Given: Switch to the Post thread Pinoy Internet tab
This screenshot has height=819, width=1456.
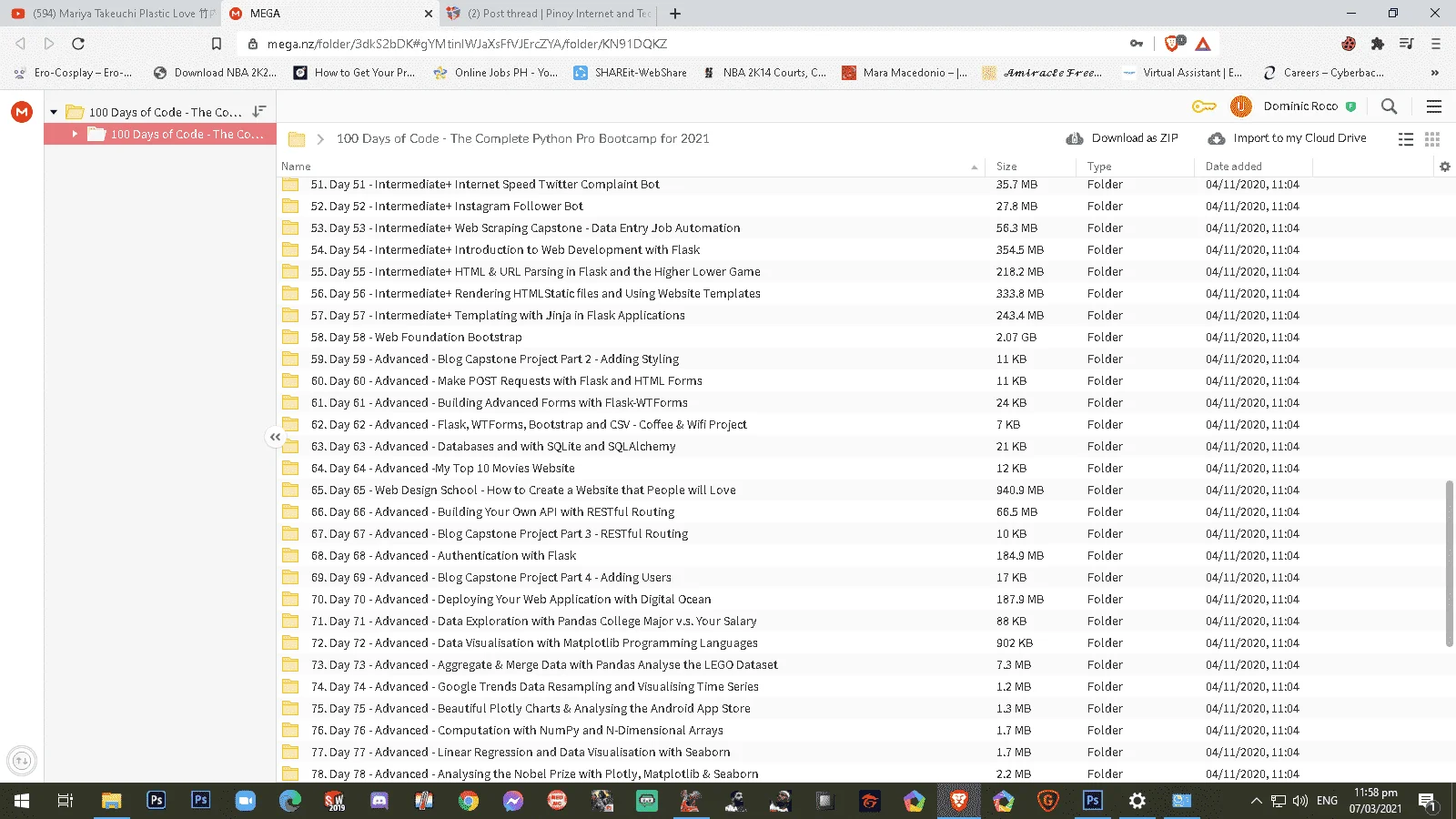Looking at the screenshot, I should (548, 14).
